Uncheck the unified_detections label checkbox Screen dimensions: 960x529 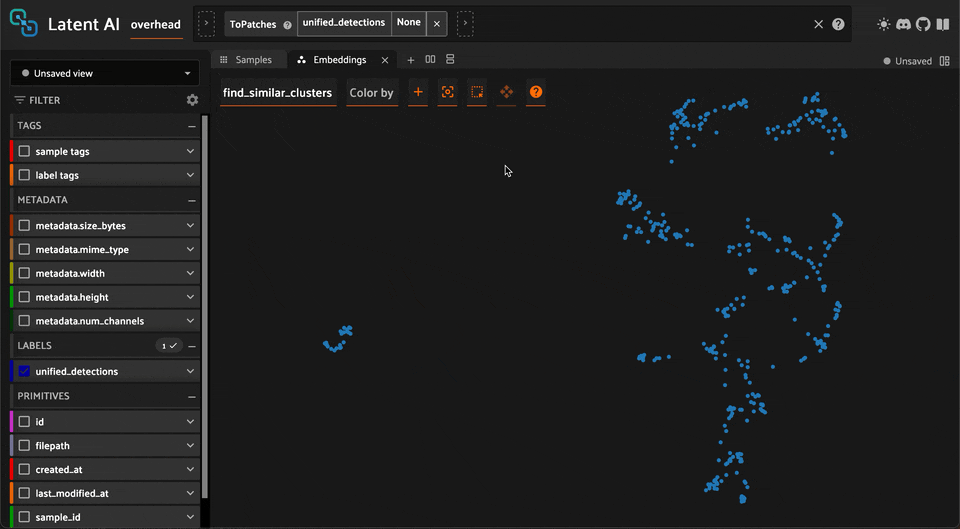[25, 372]
